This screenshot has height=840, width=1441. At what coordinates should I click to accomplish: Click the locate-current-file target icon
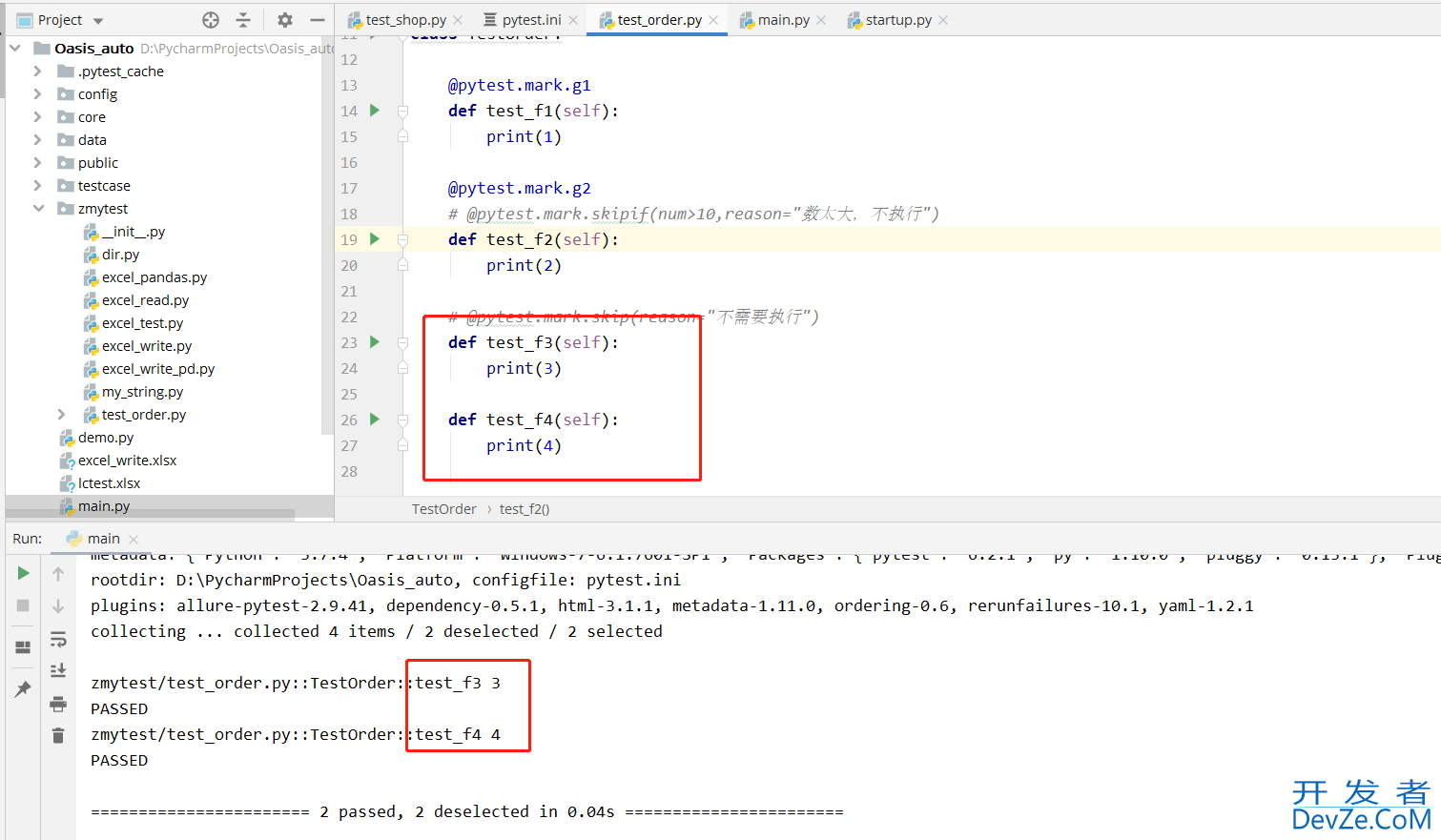point(211,20)
